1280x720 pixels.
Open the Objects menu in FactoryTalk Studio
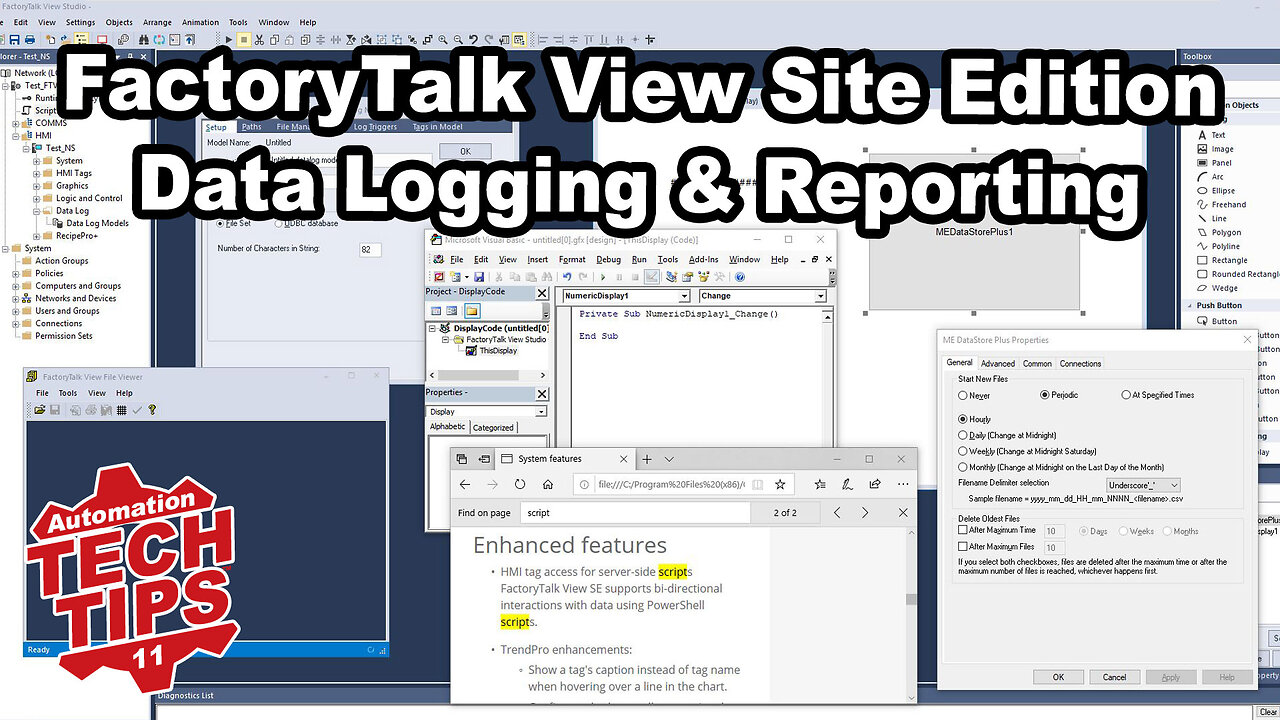(119, 22)
